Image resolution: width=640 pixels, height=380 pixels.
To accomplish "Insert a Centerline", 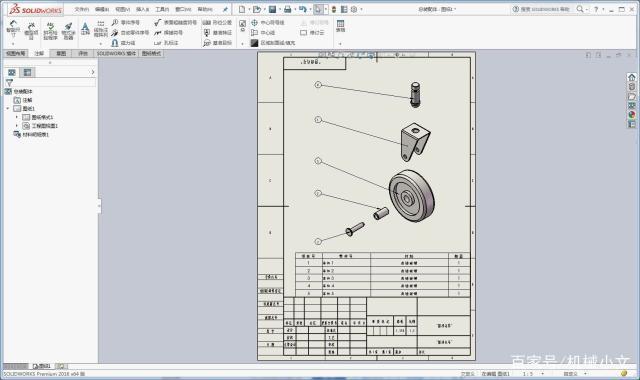I will point(263,33).
